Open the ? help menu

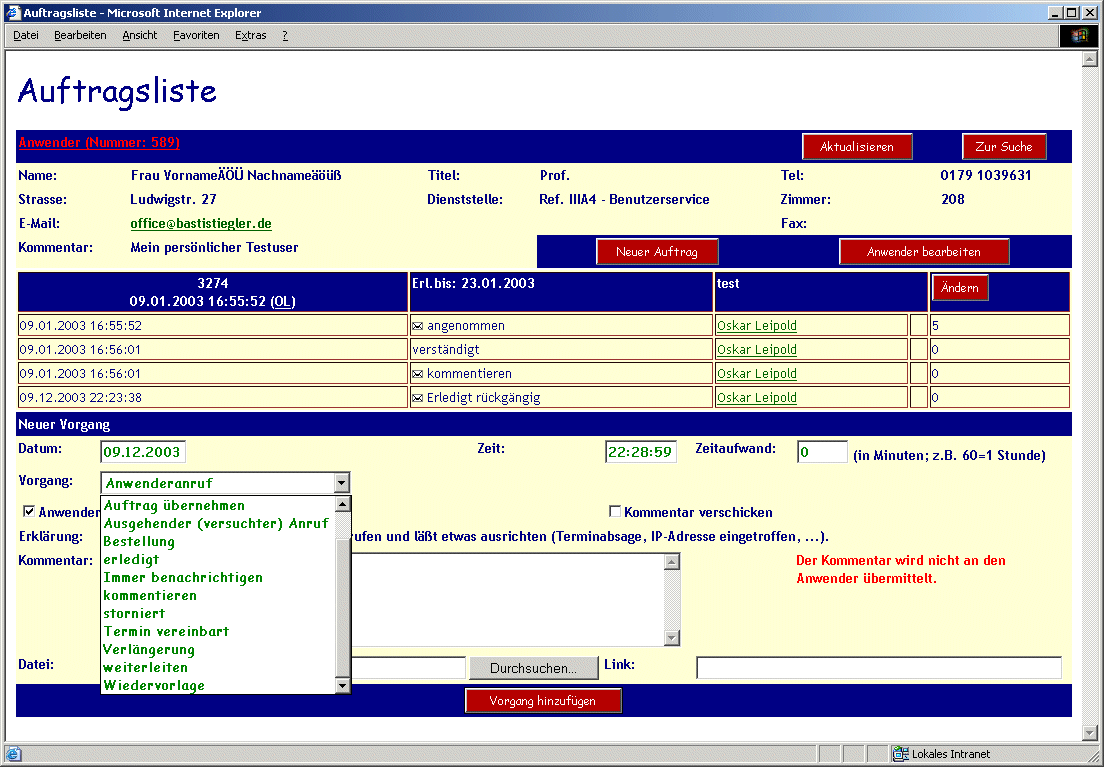(x=285, y=35)
